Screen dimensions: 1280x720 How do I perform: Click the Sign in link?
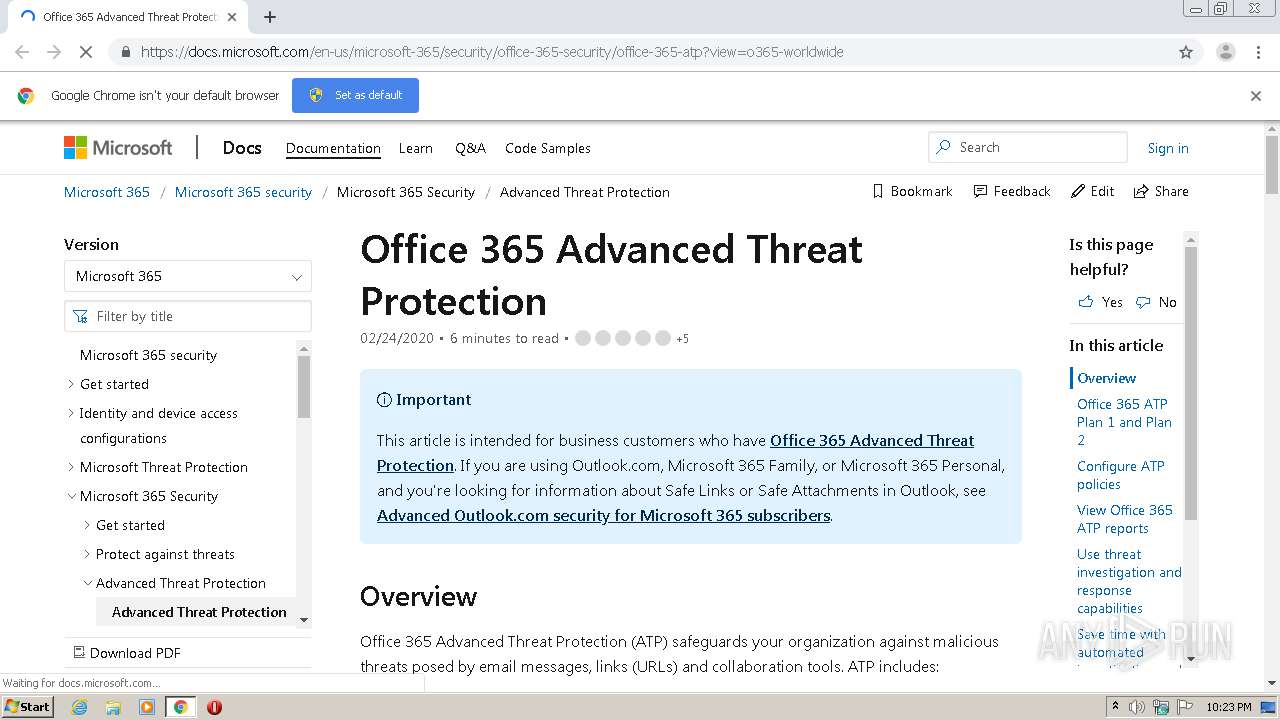pos(1168,148)
